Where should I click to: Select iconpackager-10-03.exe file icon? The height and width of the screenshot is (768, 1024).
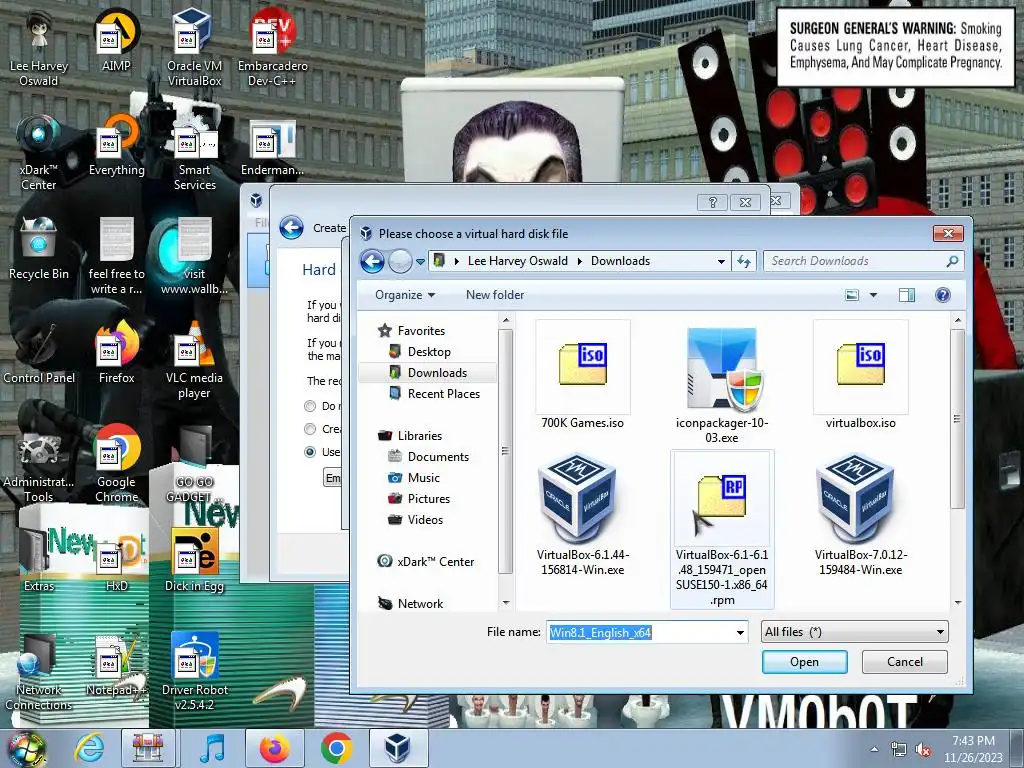coord(722,369)
